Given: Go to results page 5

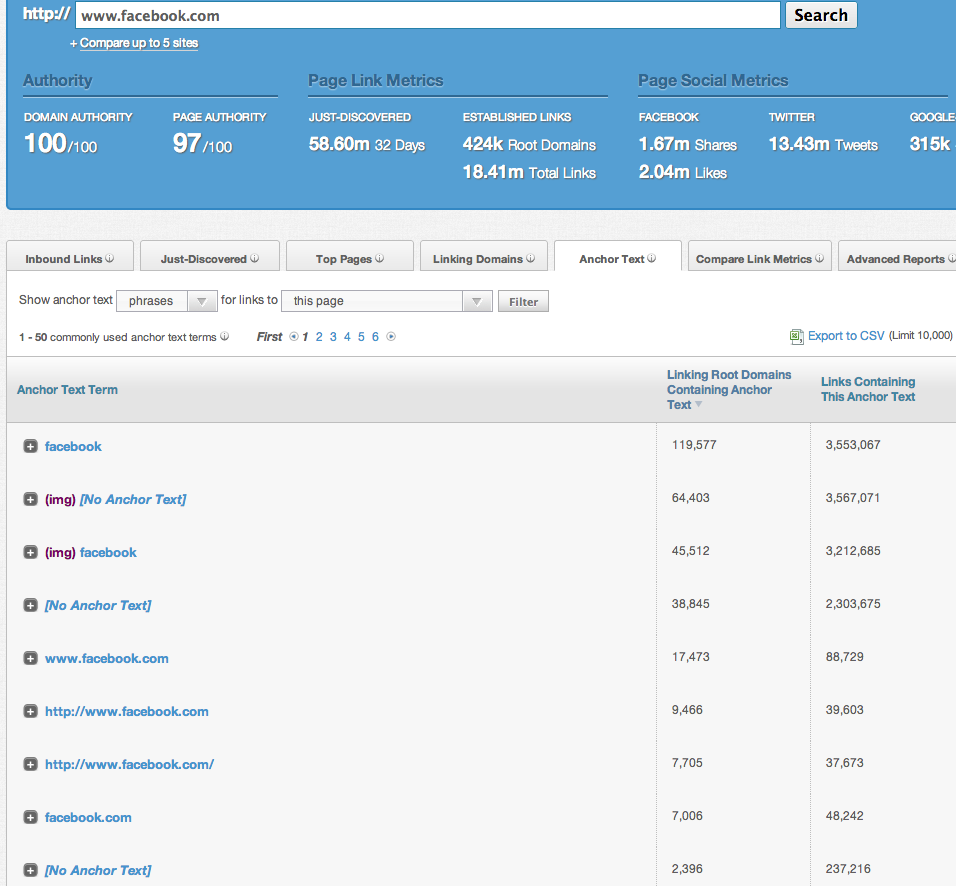Looking at the screenshot, I should (x=361, y=337).
